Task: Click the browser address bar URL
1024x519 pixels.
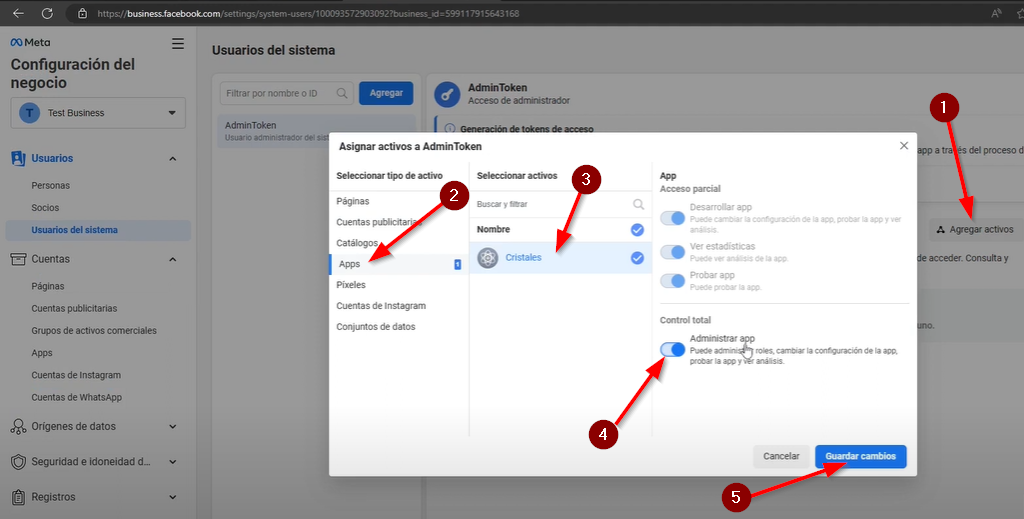Action: tap(308, 13)
